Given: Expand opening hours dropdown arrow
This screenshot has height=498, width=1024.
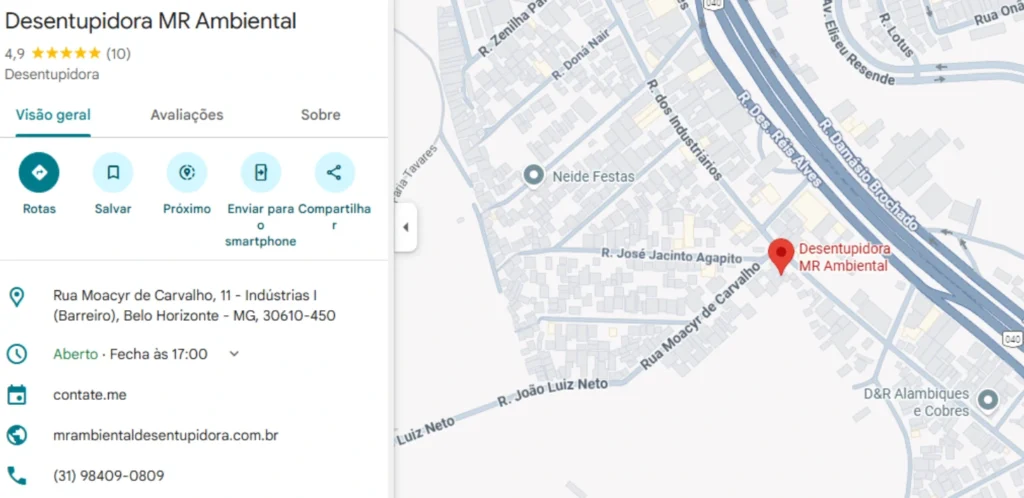Looking at the screenshot, I should (x=234, y=354).
